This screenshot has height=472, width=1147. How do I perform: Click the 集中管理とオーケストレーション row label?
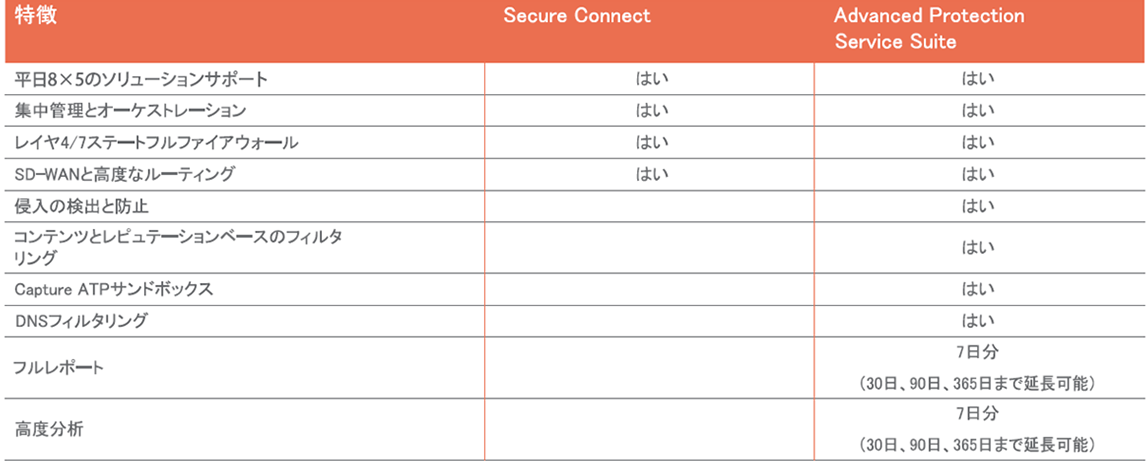tap(130, 111)
